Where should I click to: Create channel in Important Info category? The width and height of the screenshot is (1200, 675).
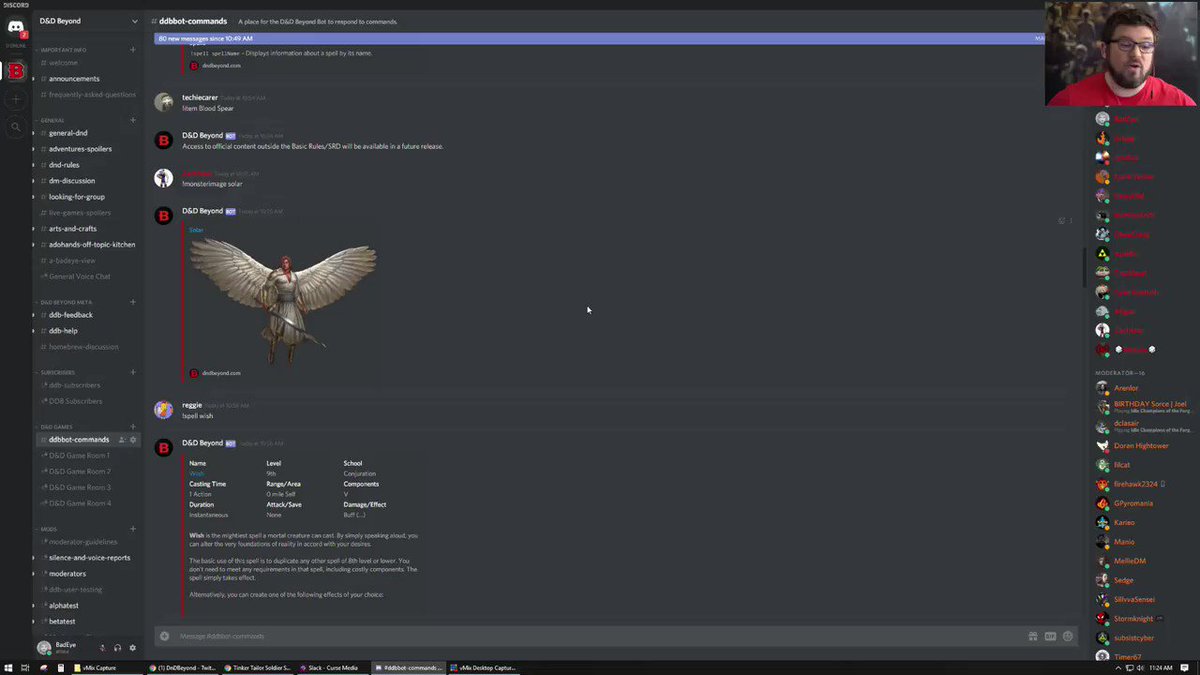coord(133,49)
